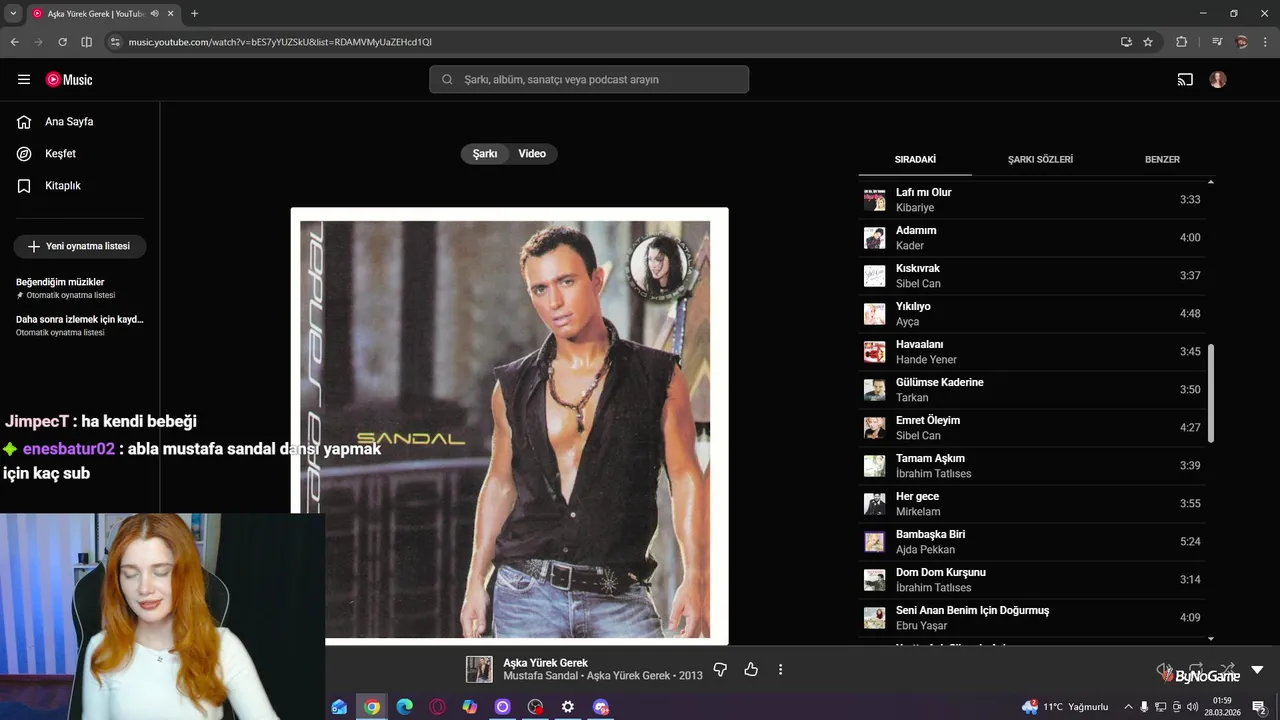Go back in the browser
1280x720 pixels.
tap(14, 42)
